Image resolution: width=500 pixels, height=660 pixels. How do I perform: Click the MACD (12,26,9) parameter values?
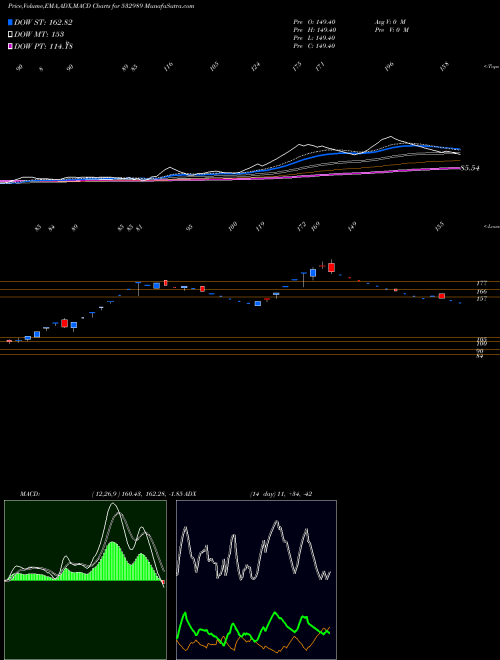[137, 494]
